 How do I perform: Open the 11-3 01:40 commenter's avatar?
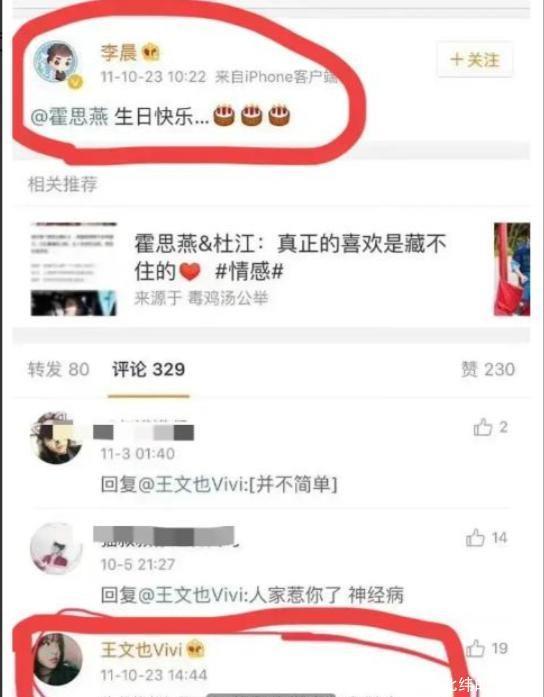(x=56, y=438)
